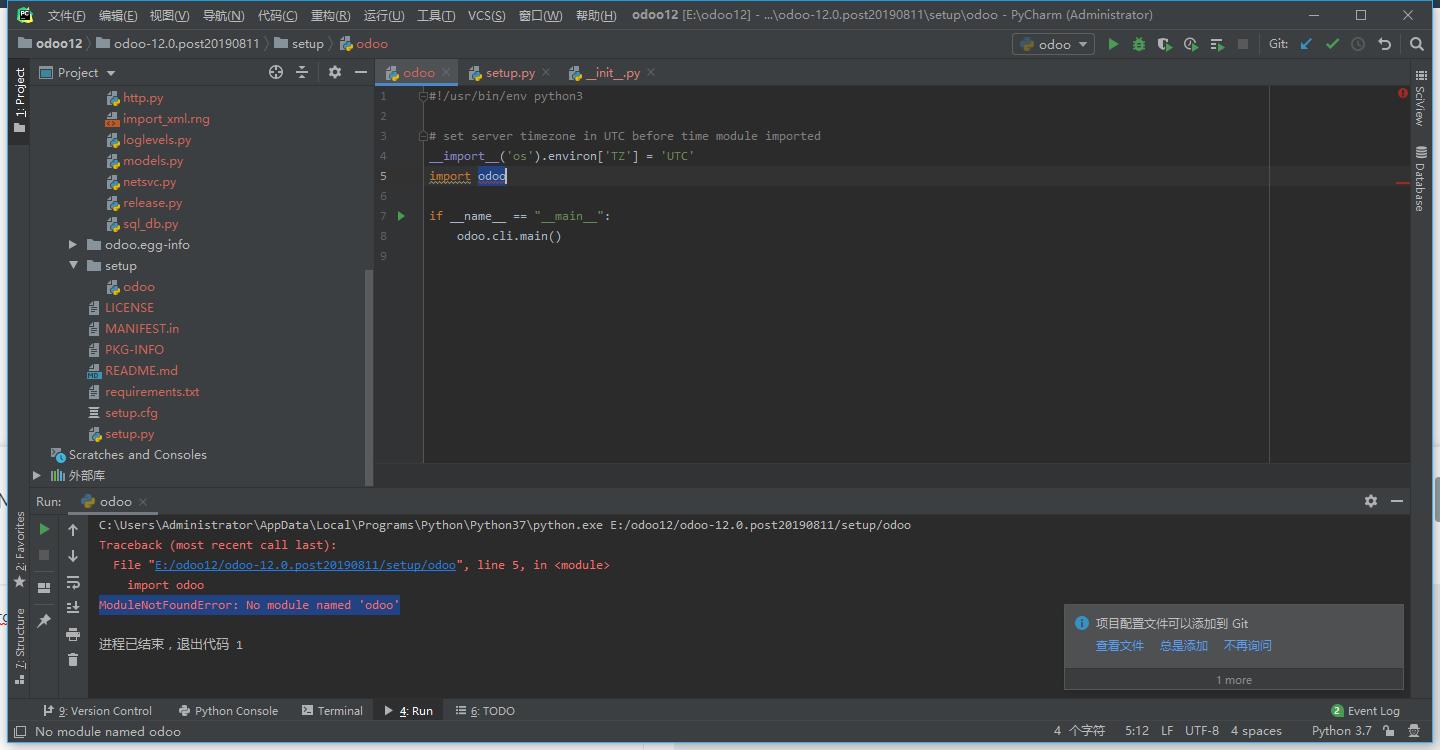Print the Run console output

[x=73, y=634]
